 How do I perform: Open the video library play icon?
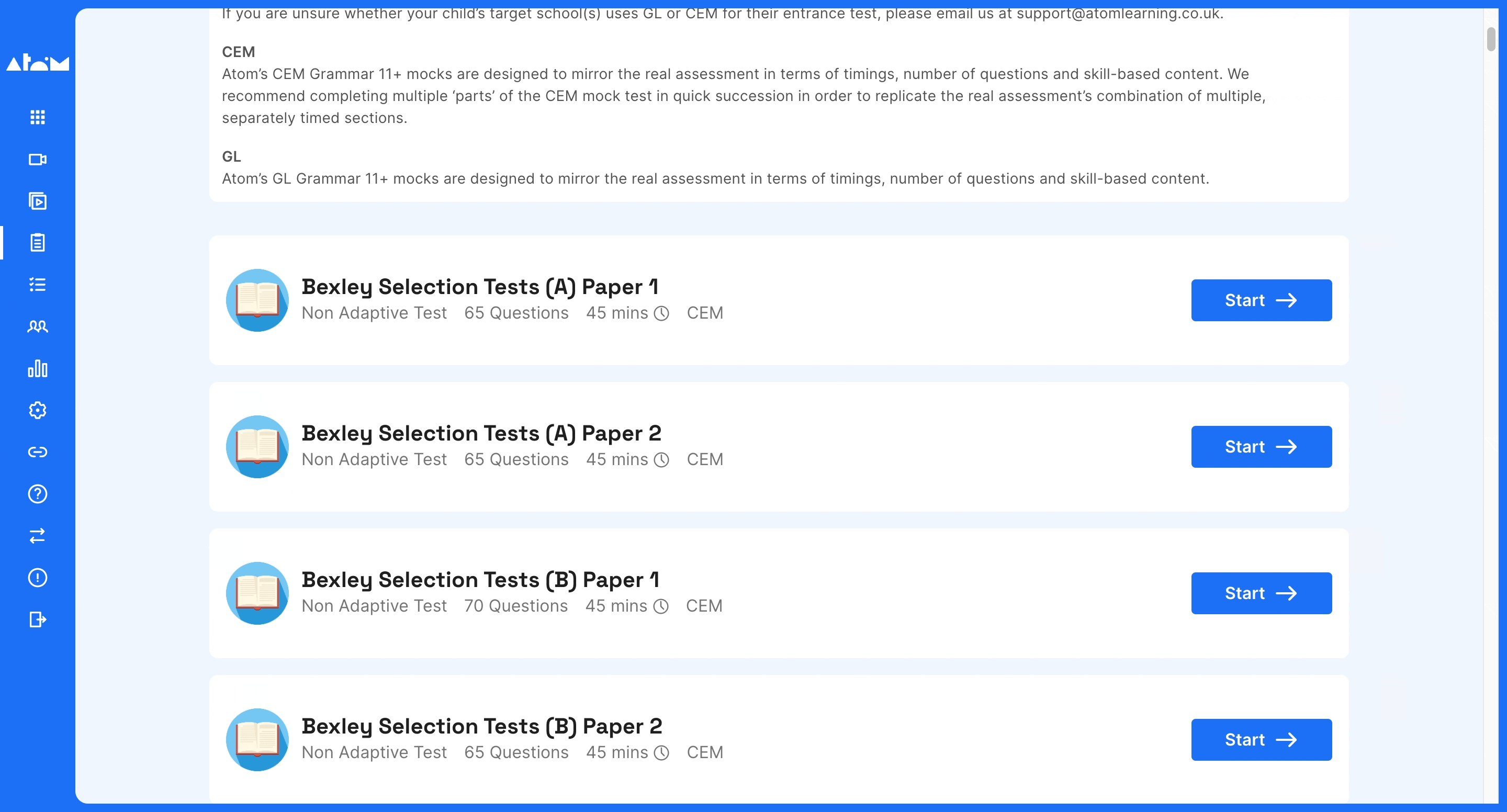pos(38,201)
